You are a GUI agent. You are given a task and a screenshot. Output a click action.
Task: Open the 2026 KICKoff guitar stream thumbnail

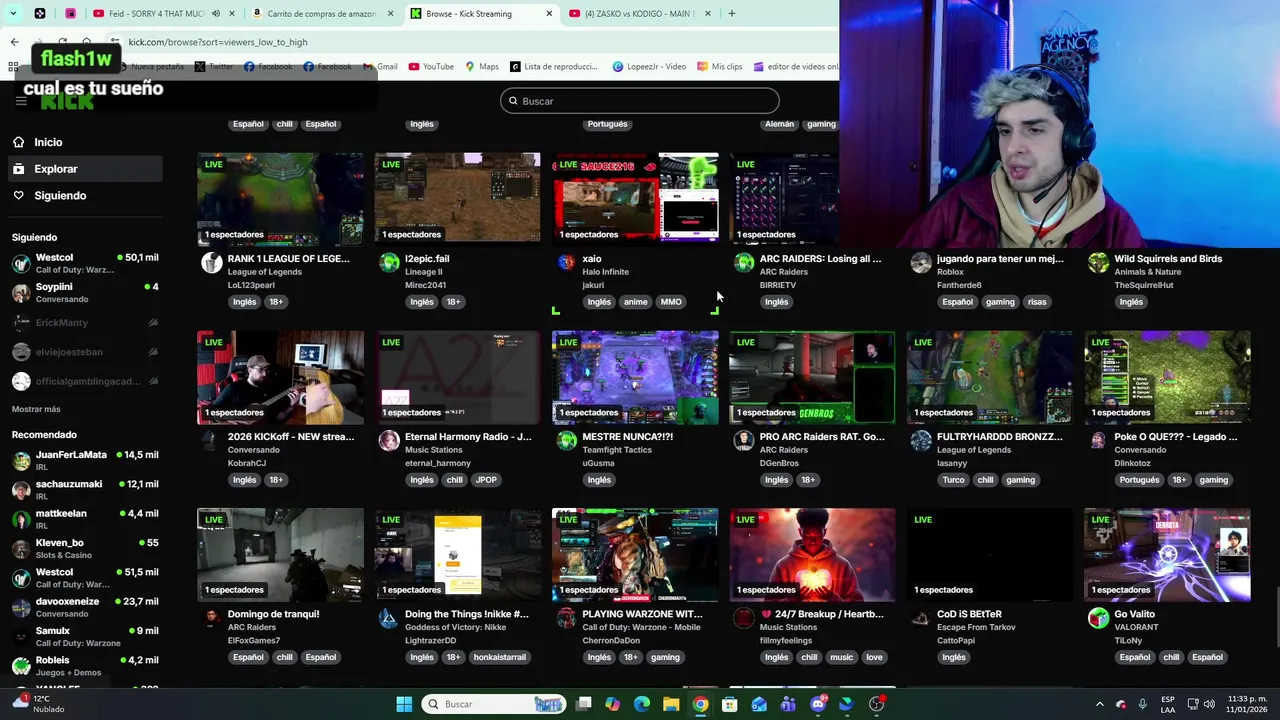[x=281, y=378]
